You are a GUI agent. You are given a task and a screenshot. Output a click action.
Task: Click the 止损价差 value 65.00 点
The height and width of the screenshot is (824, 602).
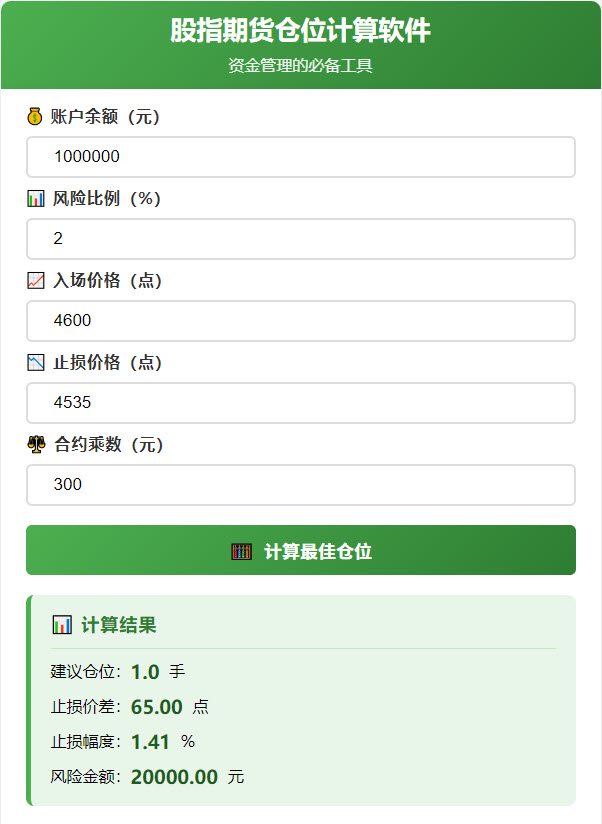157,708
